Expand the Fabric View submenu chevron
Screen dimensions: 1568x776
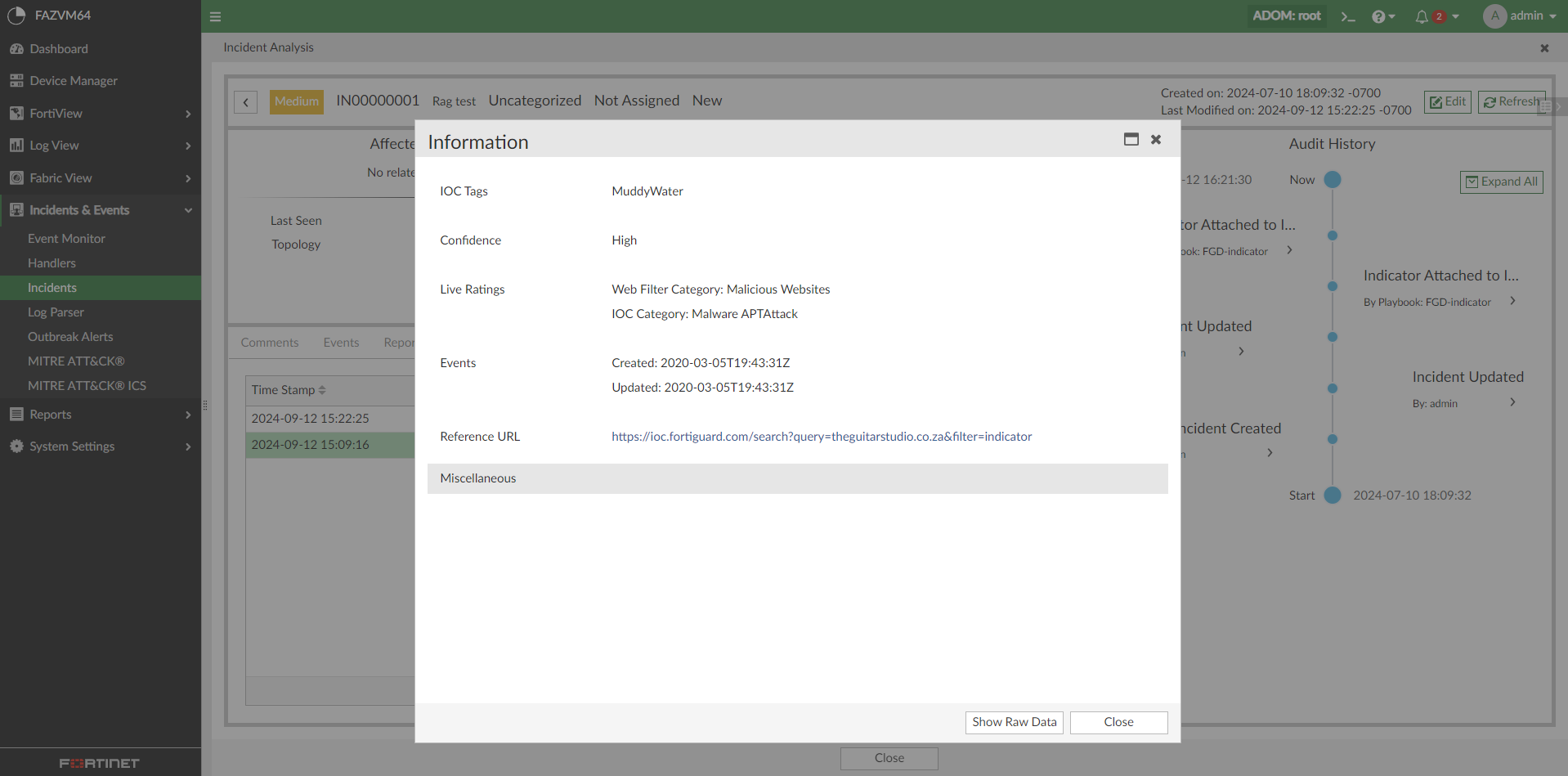coord(188,178)
